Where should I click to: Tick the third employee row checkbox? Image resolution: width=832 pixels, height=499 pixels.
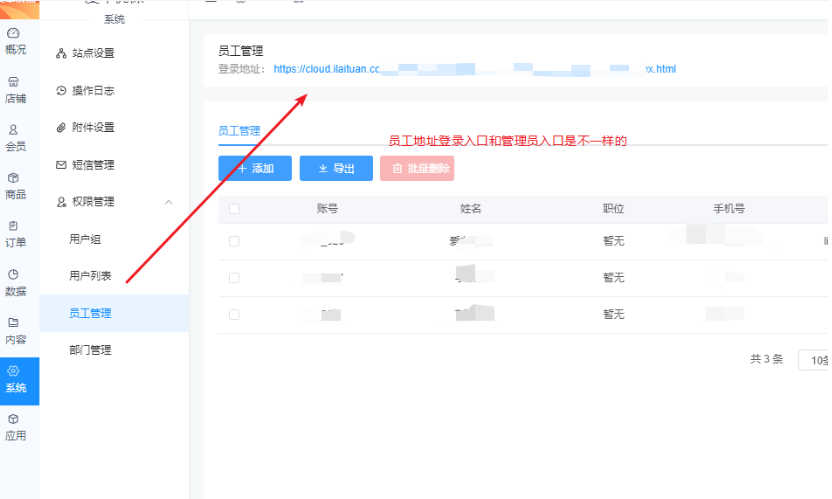click(234, 315)
